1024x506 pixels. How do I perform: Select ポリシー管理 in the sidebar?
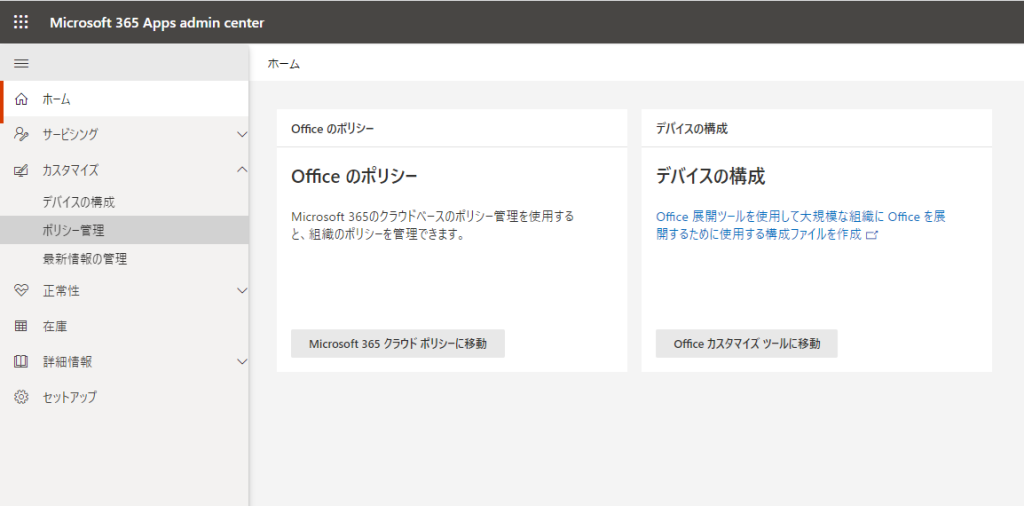tap(73, 230)
